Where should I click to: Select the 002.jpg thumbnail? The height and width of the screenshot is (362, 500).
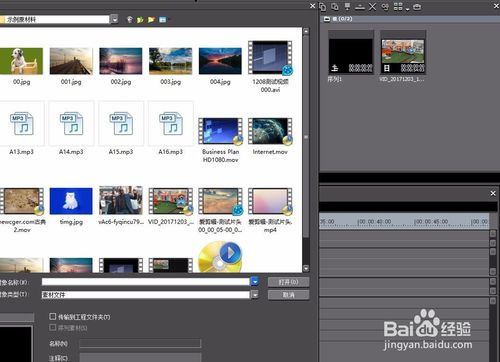[x=121, y=61]
